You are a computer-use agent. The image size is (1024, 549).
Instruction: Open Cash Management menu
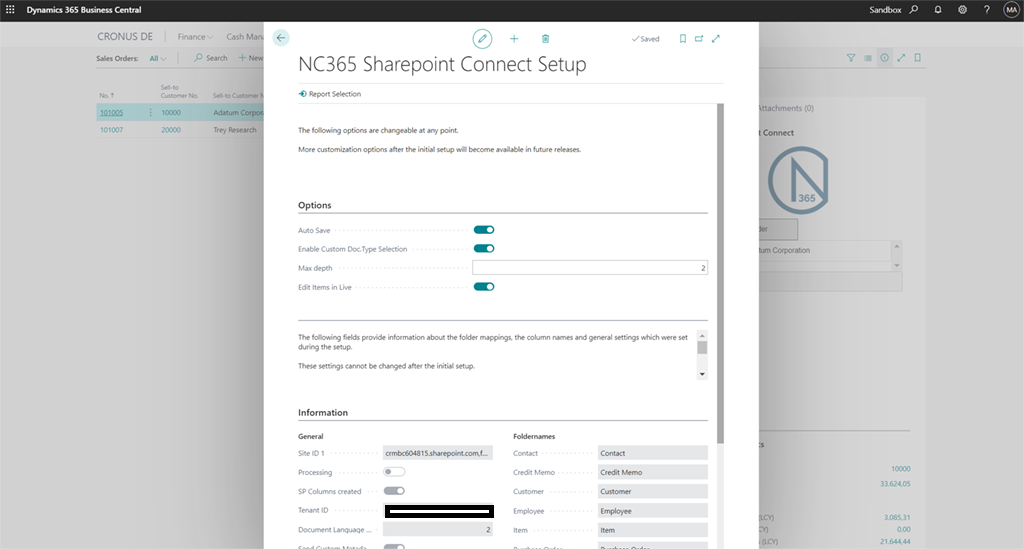pyautogui.click(x=245, y=37)
